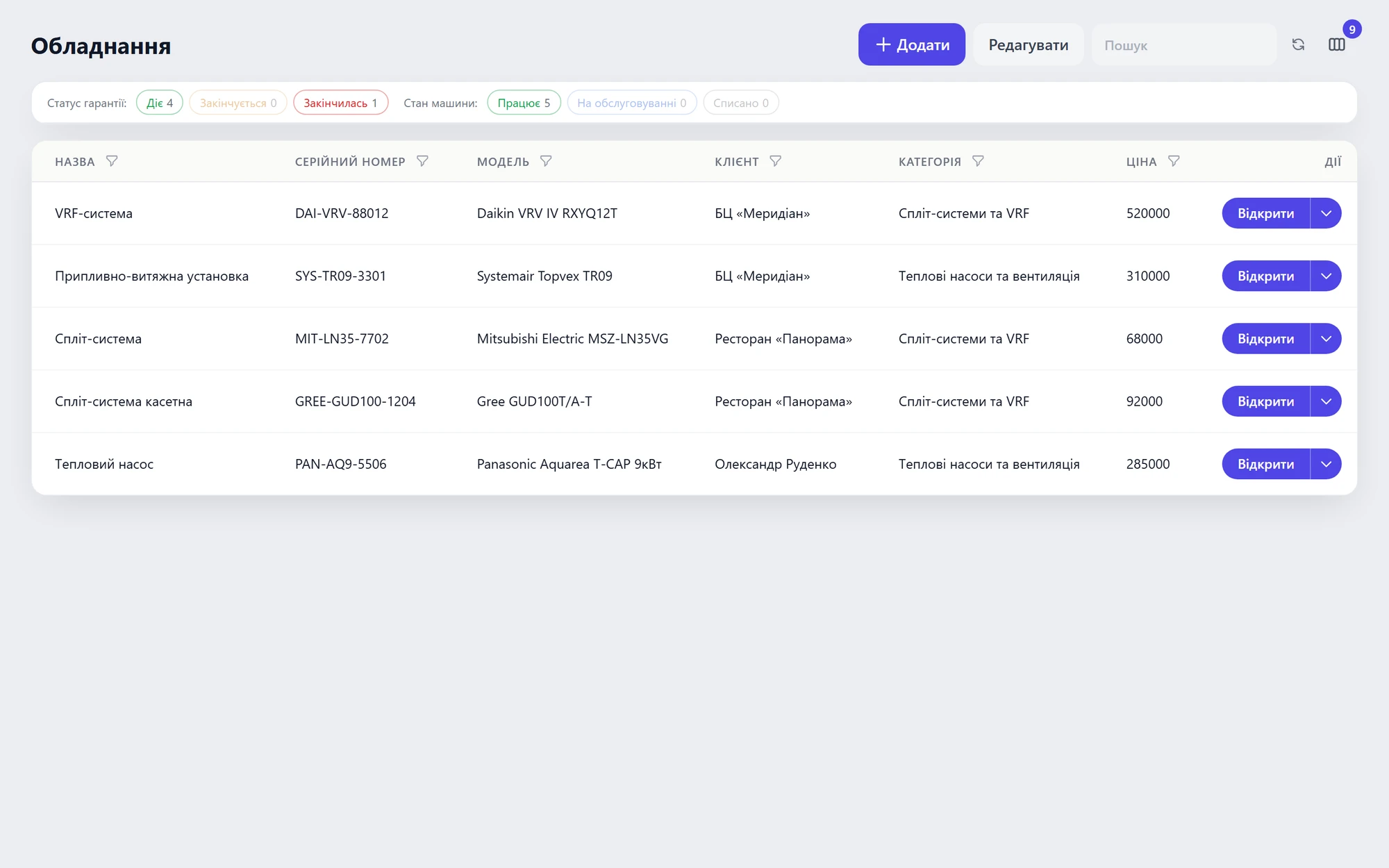Click Відкрити for MIT-LN35-7702 row
The width and height of the screenshot is (1389, 868).
click(x=1265, y=338)
